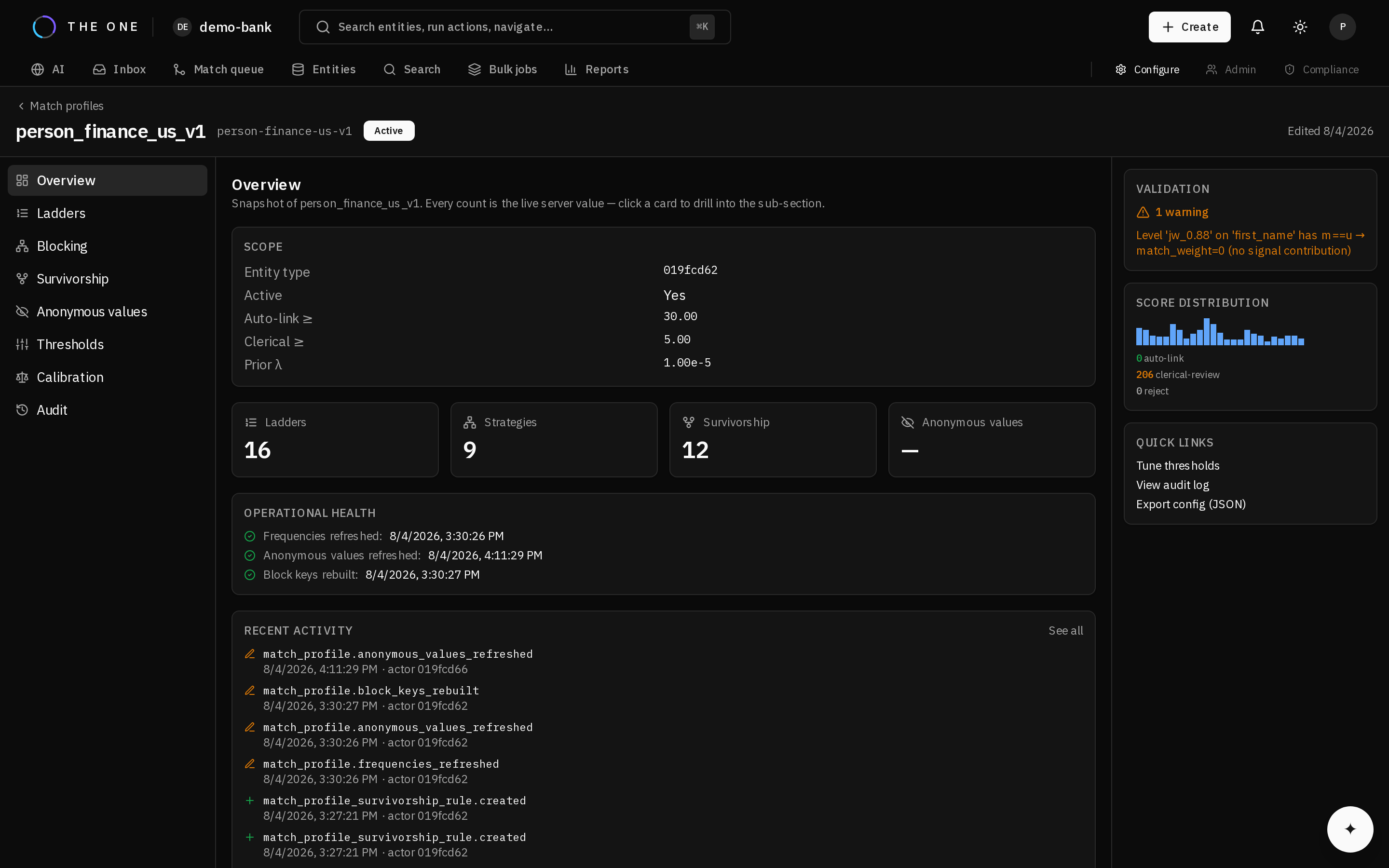Switch to Configure section

(1147, 69)
